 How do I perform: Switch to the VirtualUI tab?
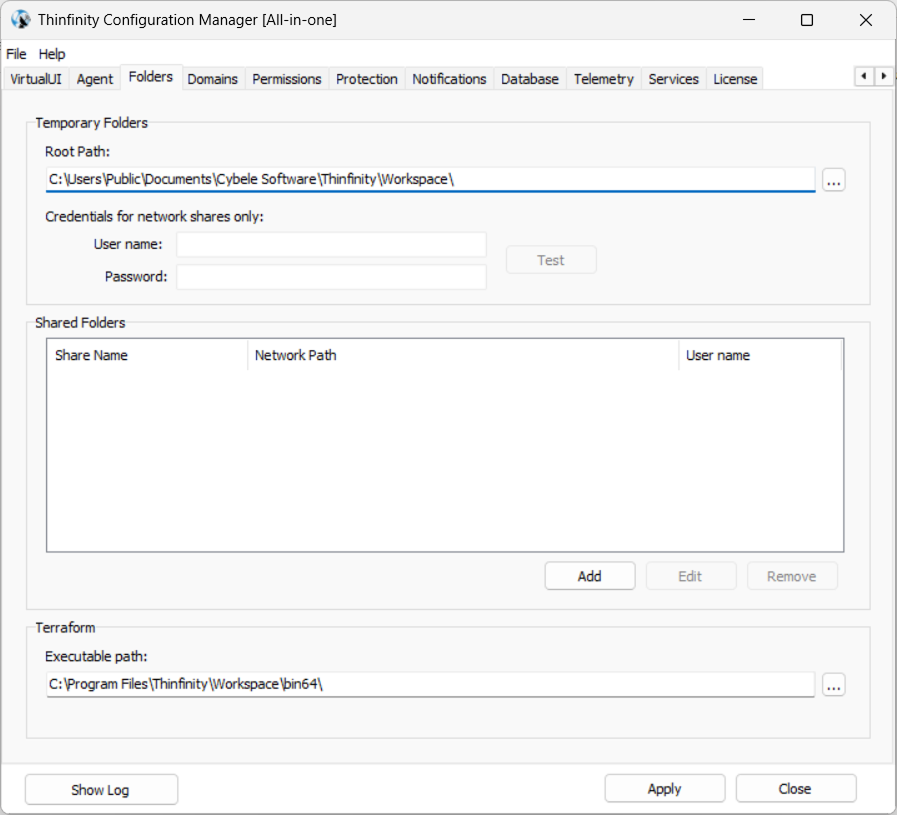(x=35, y=79)
